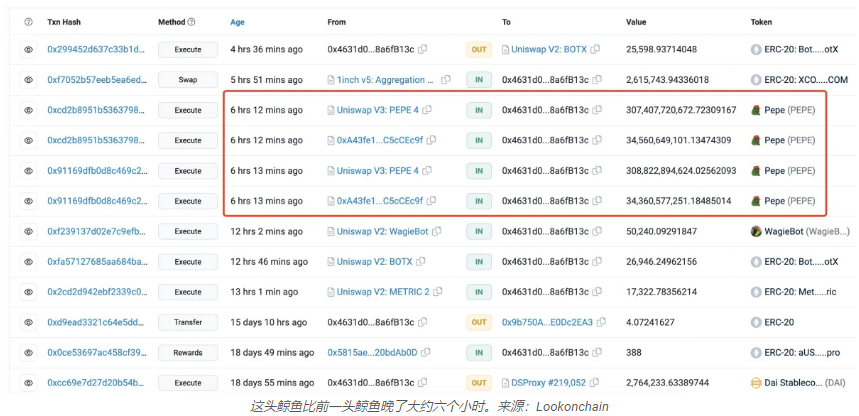The height and width of the screenshot is (416, 859).
Task: Copy the 1inch v5: Aggregation address
Action: 446,80
